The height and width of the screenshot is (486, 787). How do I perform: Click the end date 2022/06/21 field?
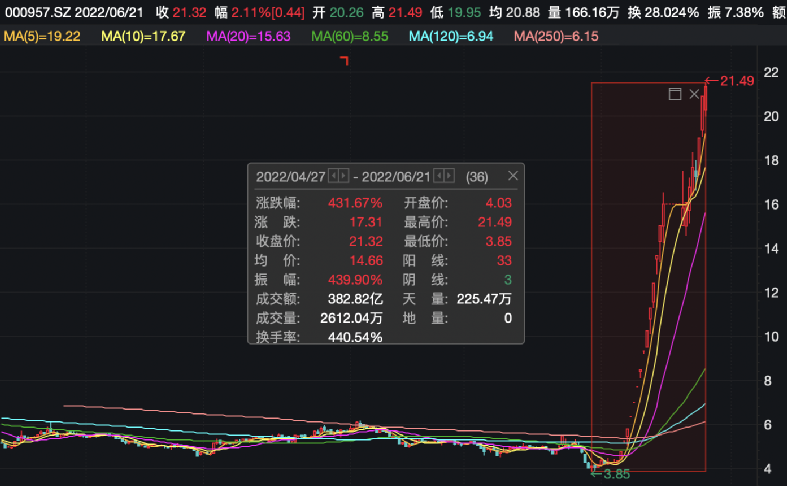coord(396,176)
